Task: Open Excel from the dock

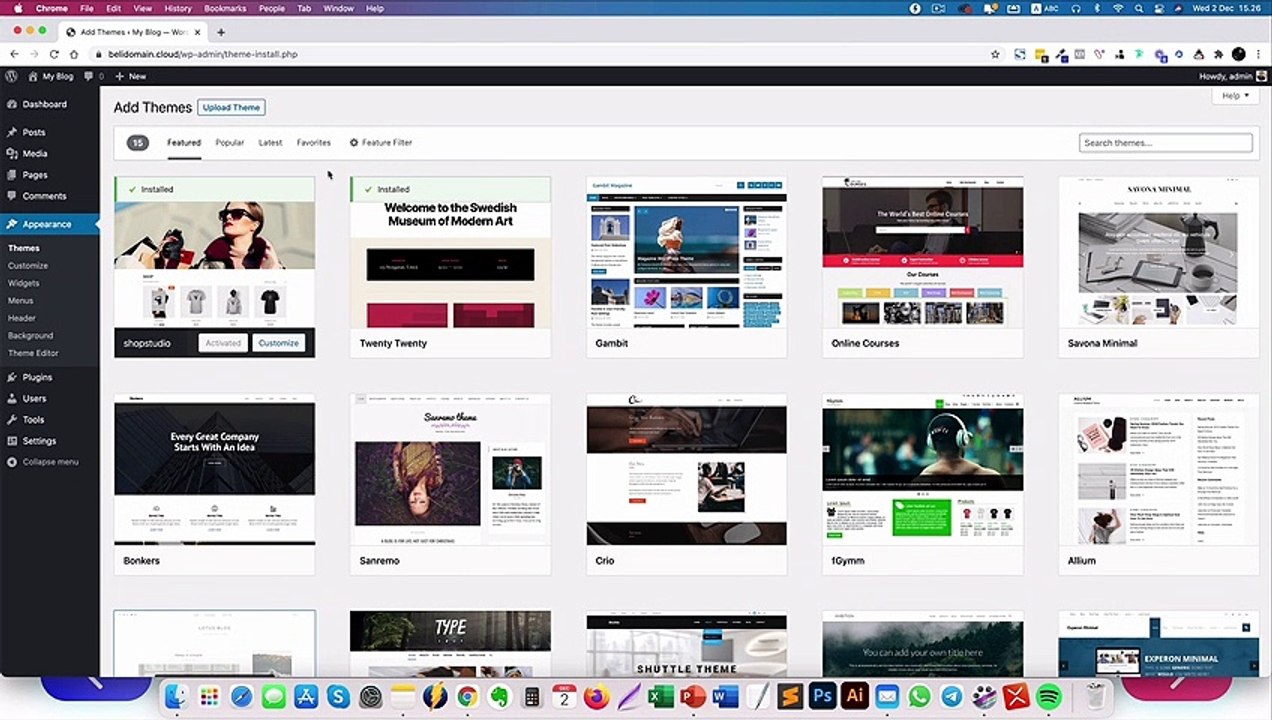Action: (x=661, y=696)
